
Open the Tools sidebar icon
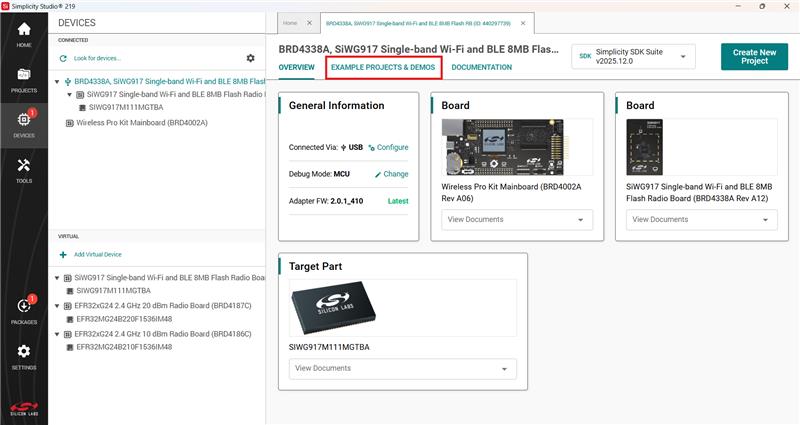(23, 169)
